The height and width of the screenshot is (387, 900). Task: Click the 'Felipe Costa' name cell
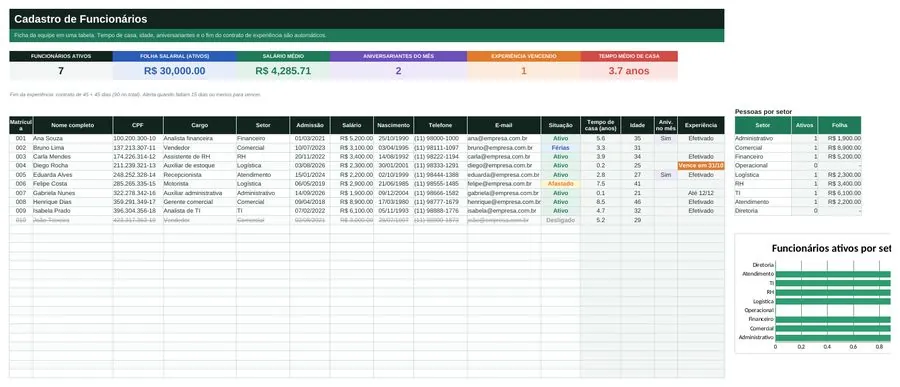[x=72, y=184]
